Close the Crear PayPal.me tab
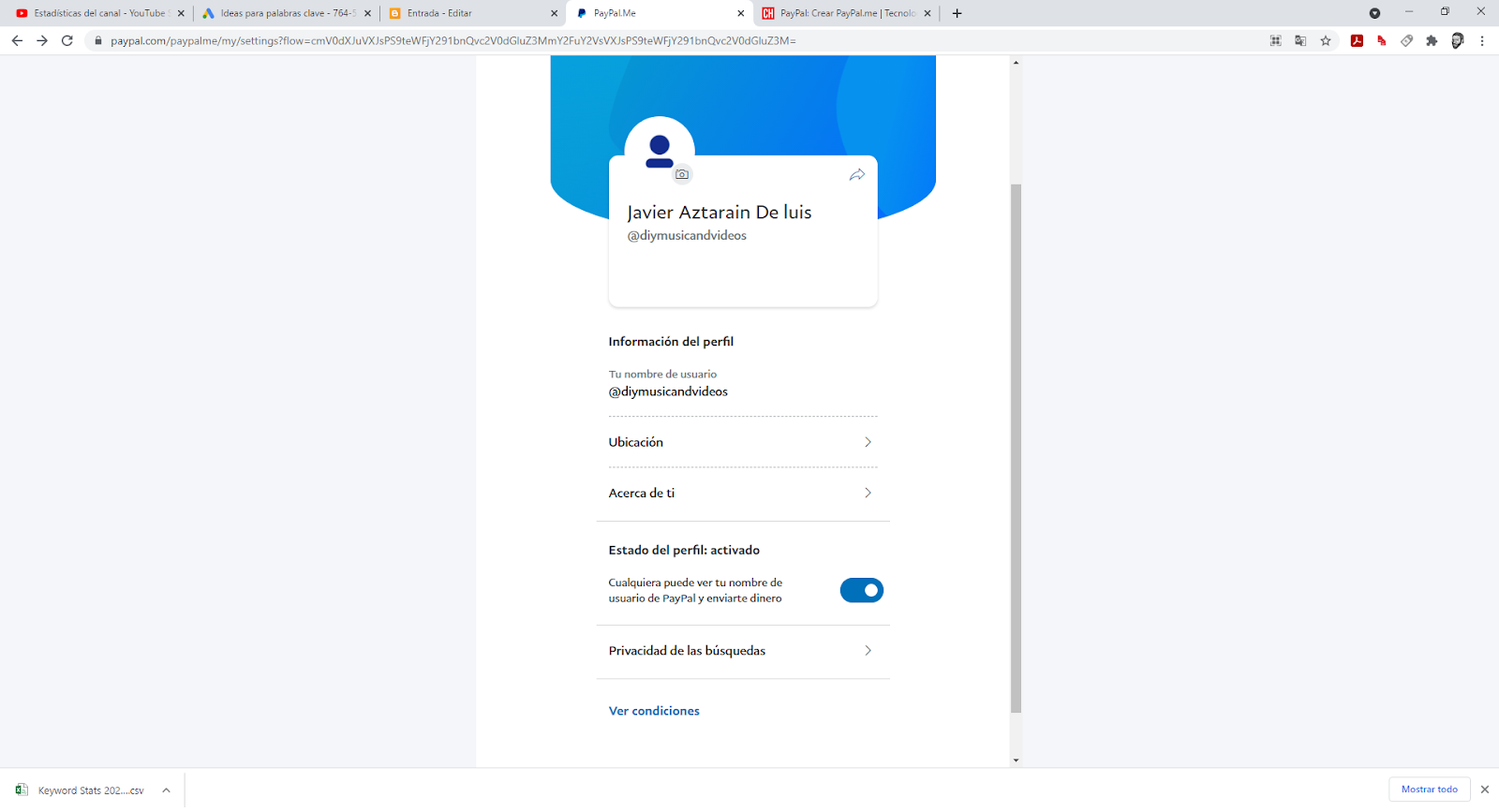Viewport: 1499px width, 812px height. 928,13
